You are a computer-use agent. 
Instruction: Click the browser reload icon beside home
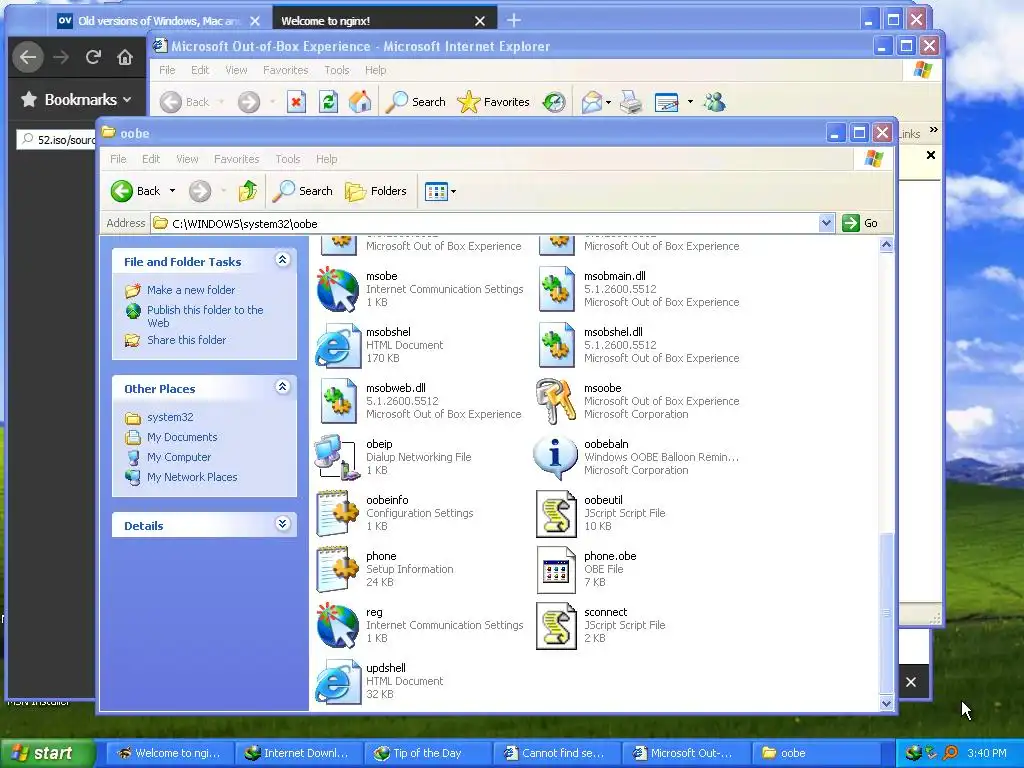click(x=93, y=57)
